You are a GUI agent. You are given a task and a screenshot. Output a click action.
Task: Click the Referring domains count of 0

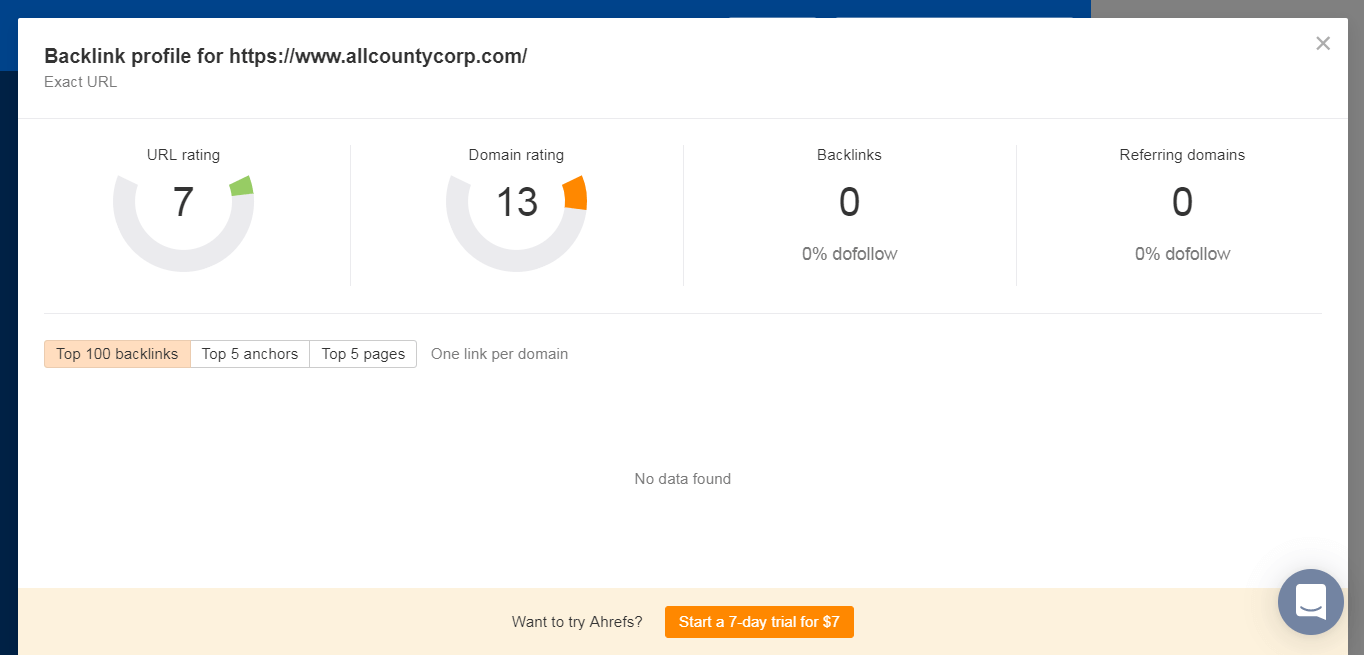(x=1182, y=203)
